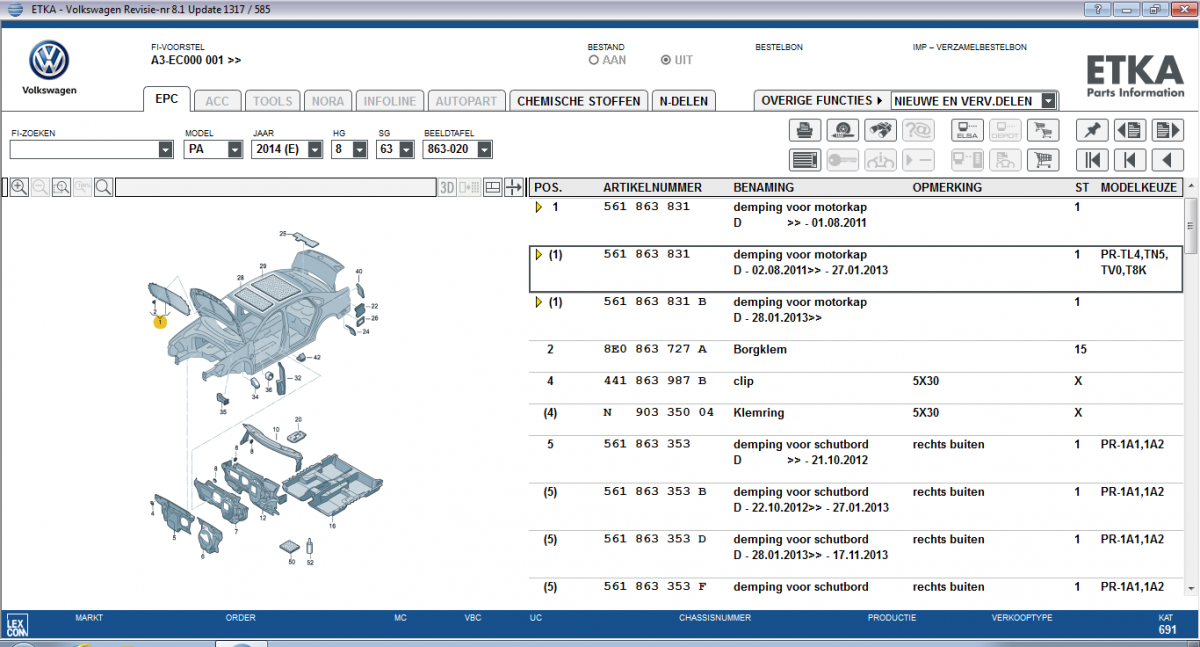Click the printer icon button
This screenshot has height=647, width=1200.
(x=805, y=130)
